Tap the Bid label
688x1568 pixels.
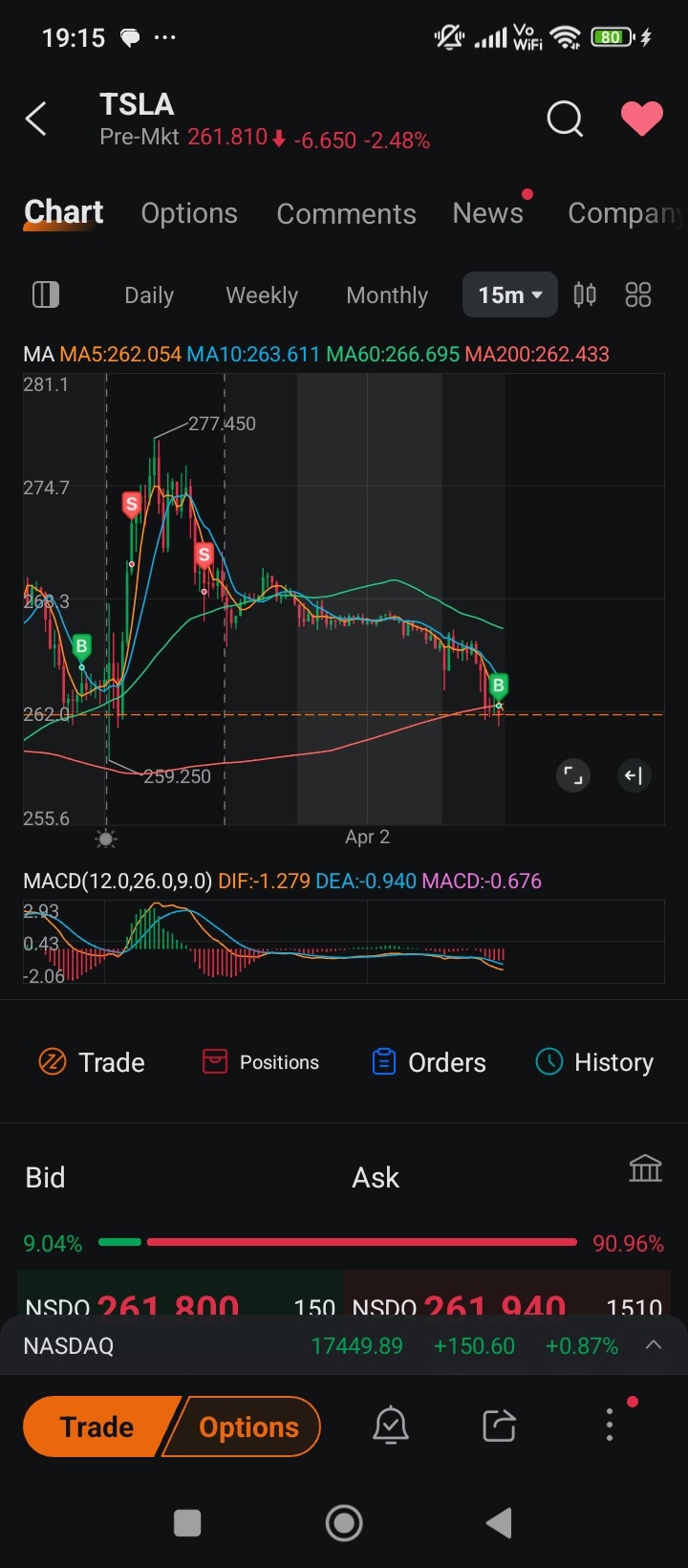pos(45,1178)
